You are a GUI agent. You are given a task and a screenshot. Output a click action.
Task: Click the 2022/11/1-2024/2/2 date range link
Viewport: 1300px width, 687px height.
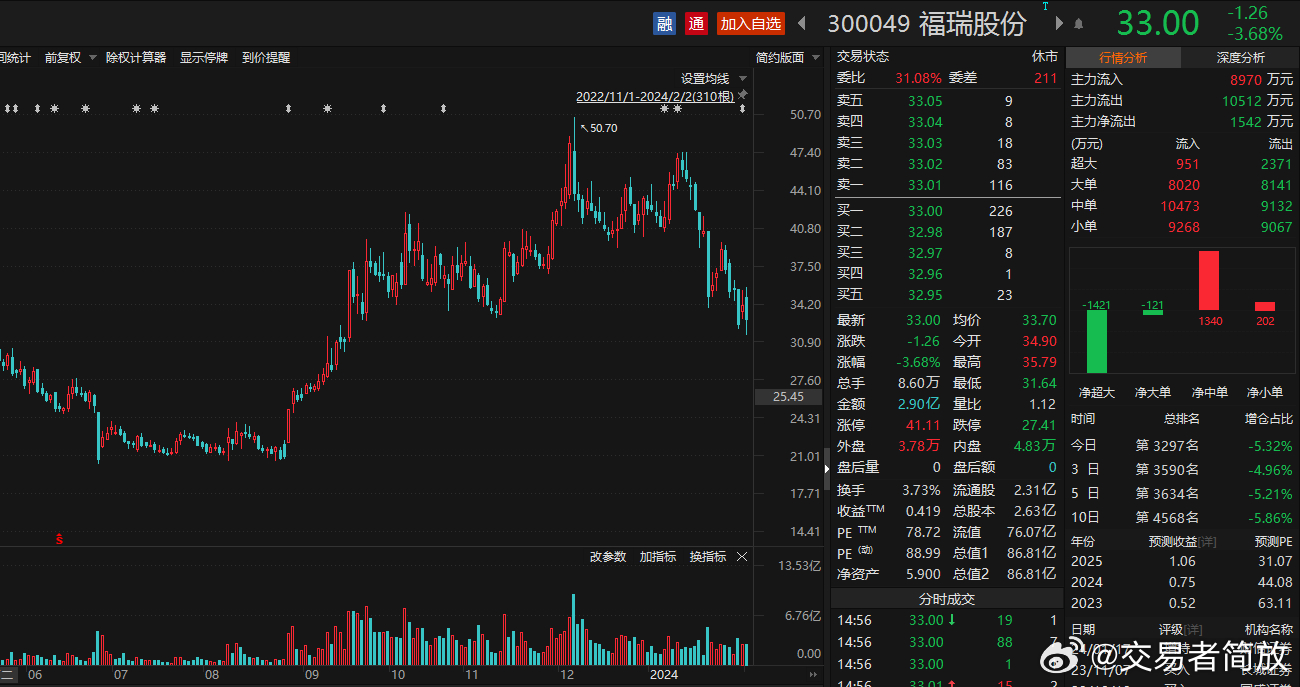click(655, 97)
